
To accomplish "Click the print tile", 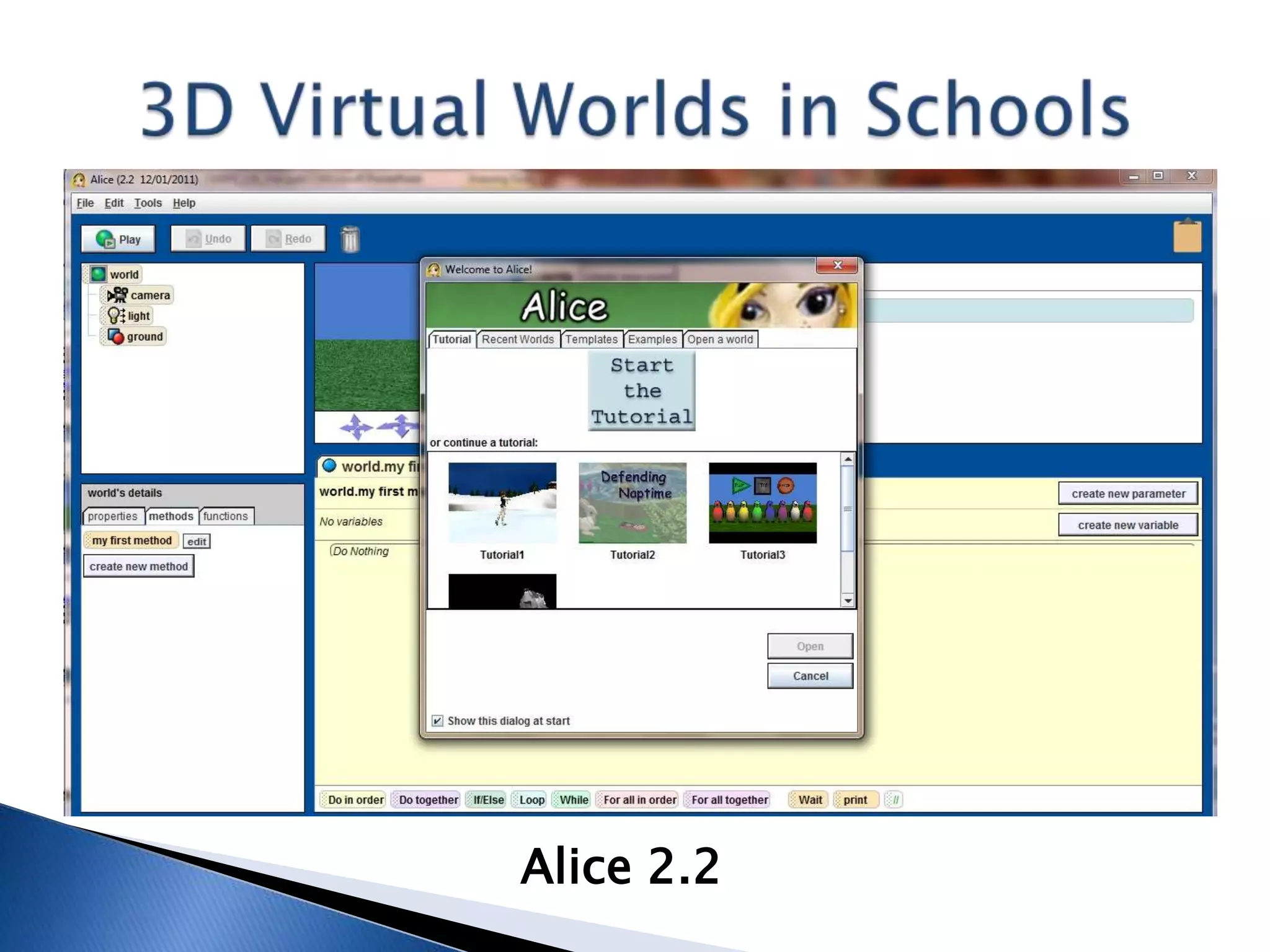I will coord(856,800).
